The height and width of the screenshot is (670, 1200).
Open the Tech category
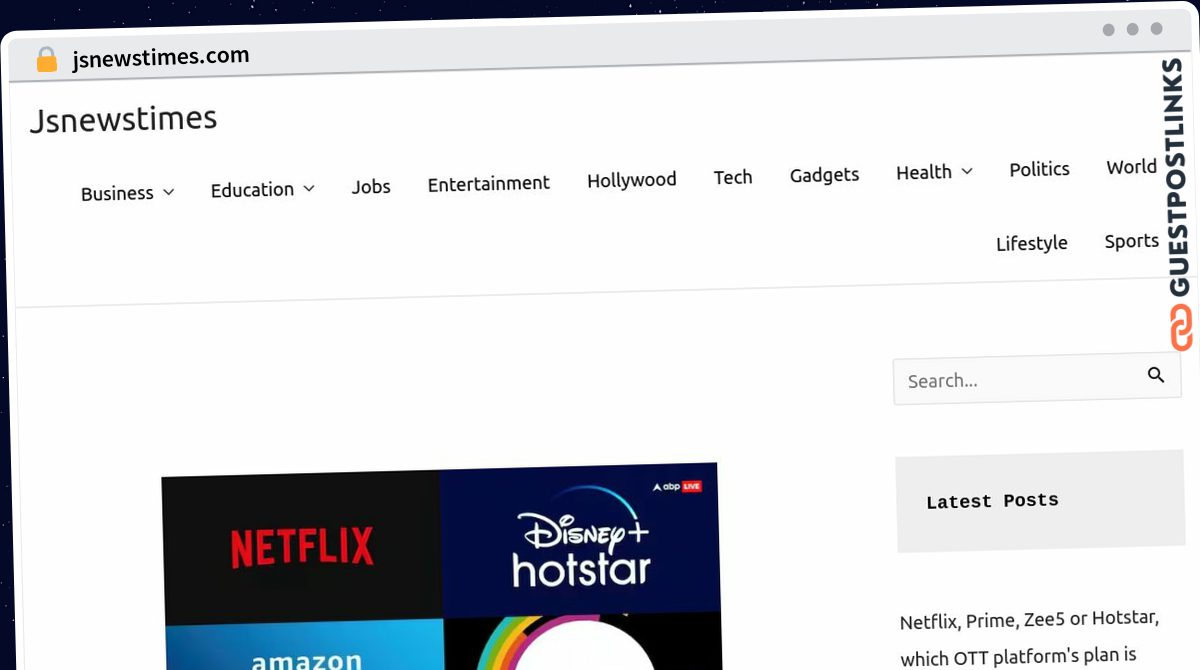[732, 177]
